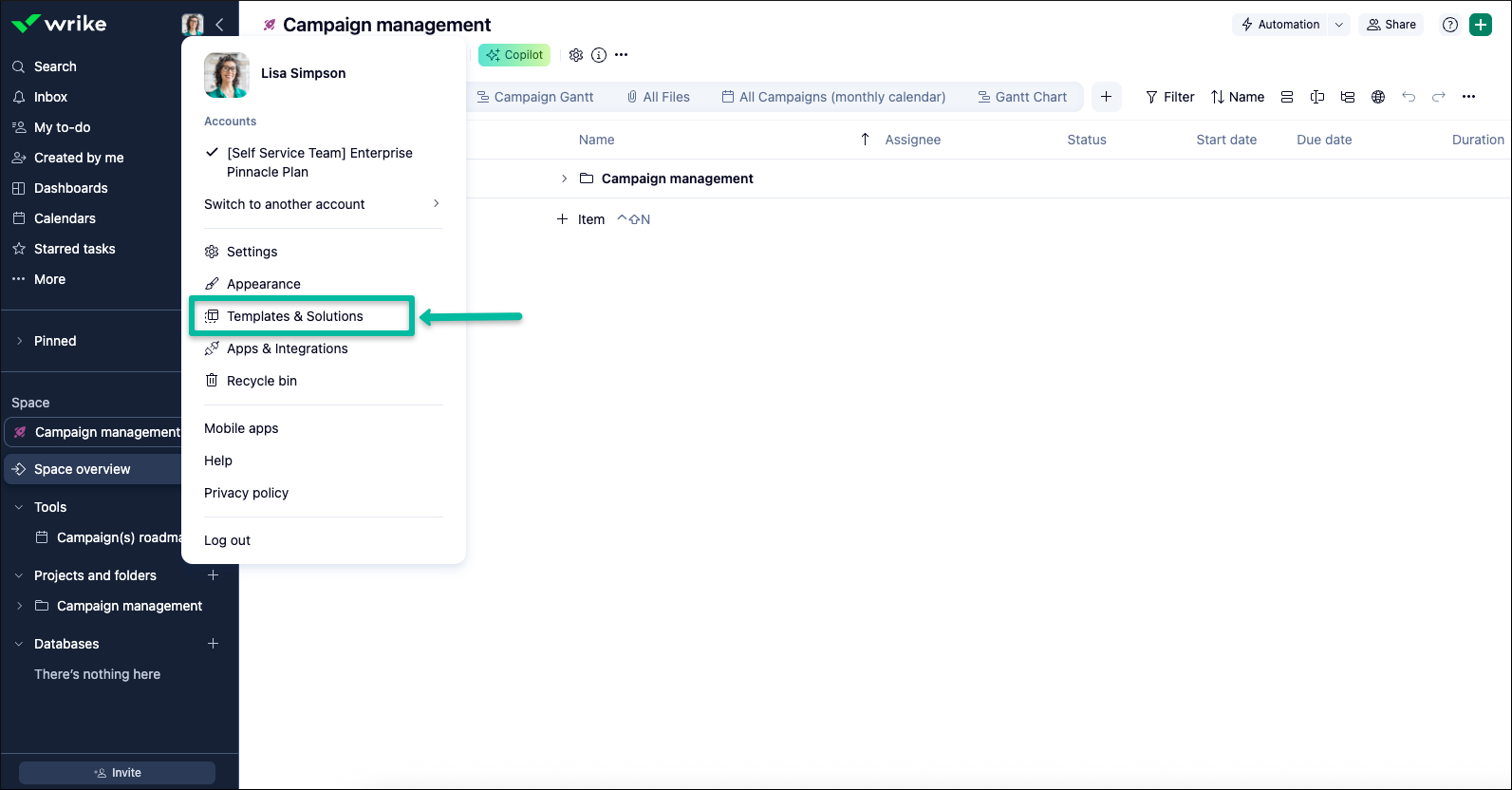1512x790 pixels.
Task: Click the globe icon in toolbar
Action: coord(1378,97)
